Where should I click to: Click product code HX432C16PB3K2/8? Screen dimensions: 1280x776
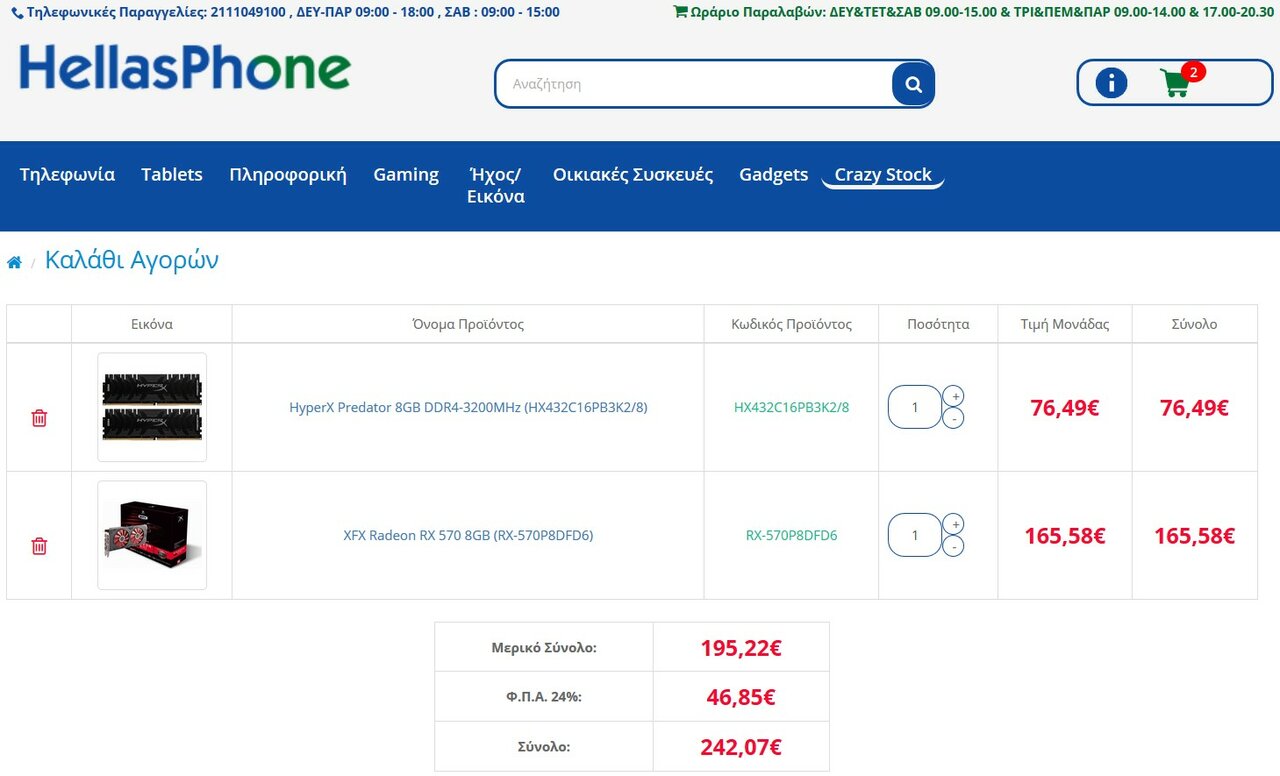point(791,407)
